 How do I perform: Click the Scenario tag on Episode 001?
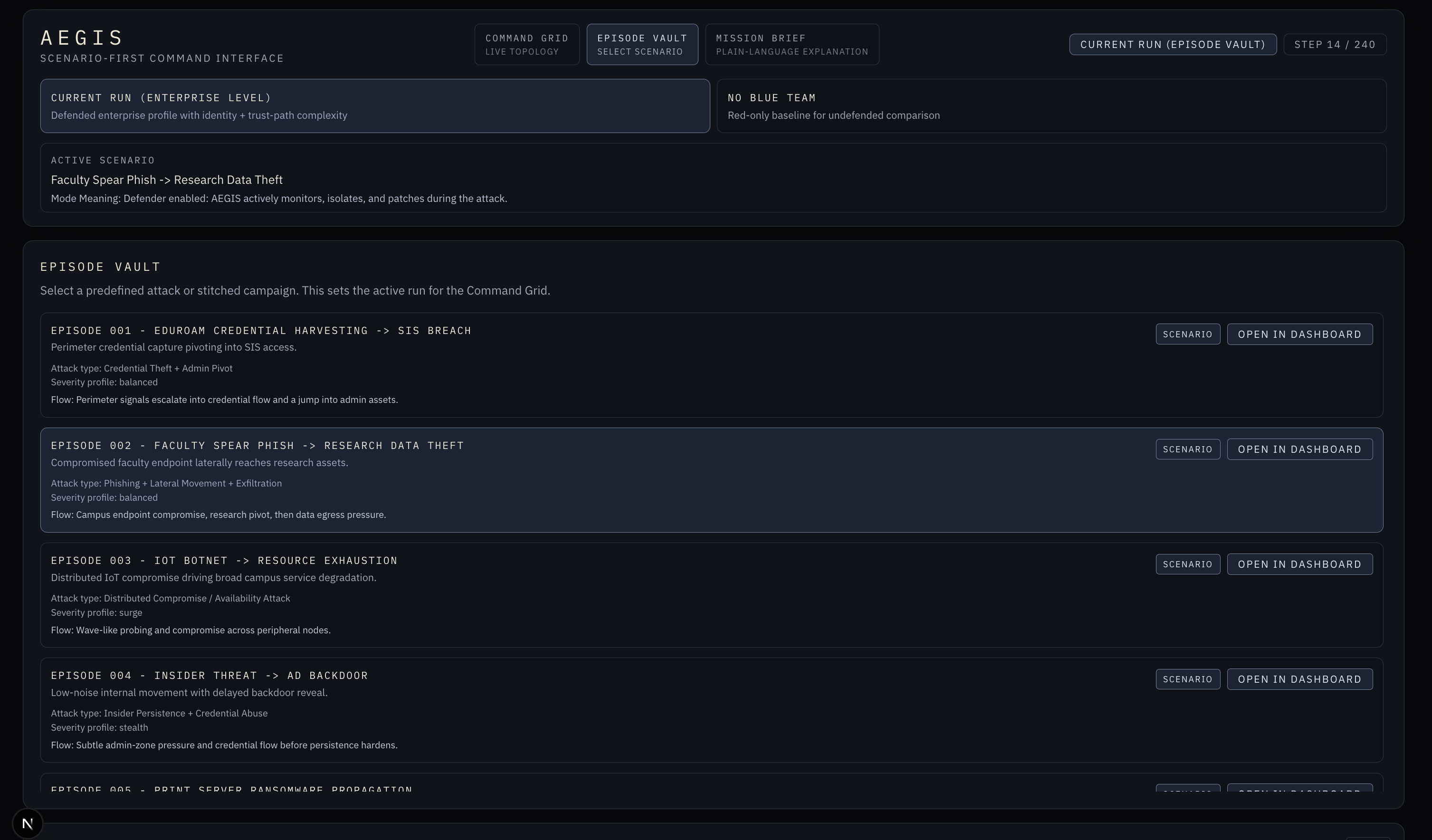coord(1187,334)
